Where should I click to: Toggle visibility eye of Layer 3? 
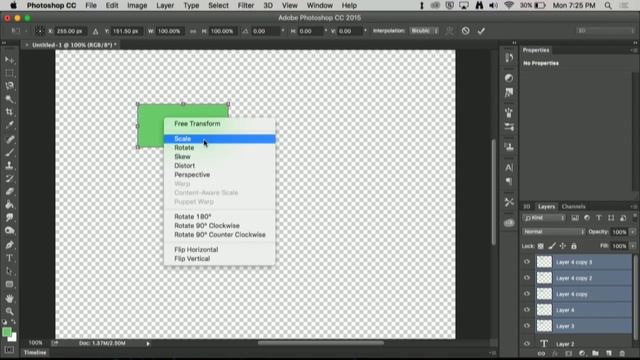coord(527,326)
